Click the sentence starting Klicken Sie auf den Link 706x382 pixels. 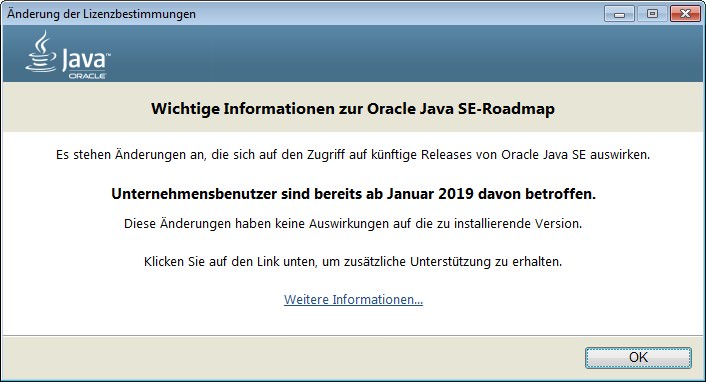tap(353, 261)
